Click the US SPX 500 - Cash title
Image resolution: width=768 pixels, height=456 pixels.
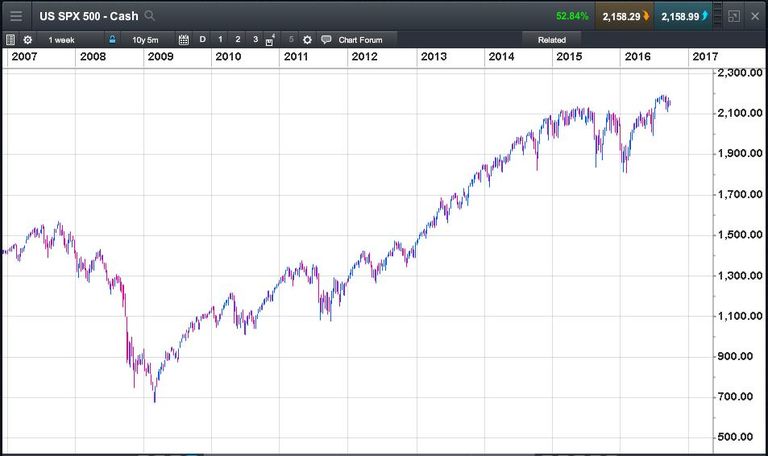tap(89, 16)
